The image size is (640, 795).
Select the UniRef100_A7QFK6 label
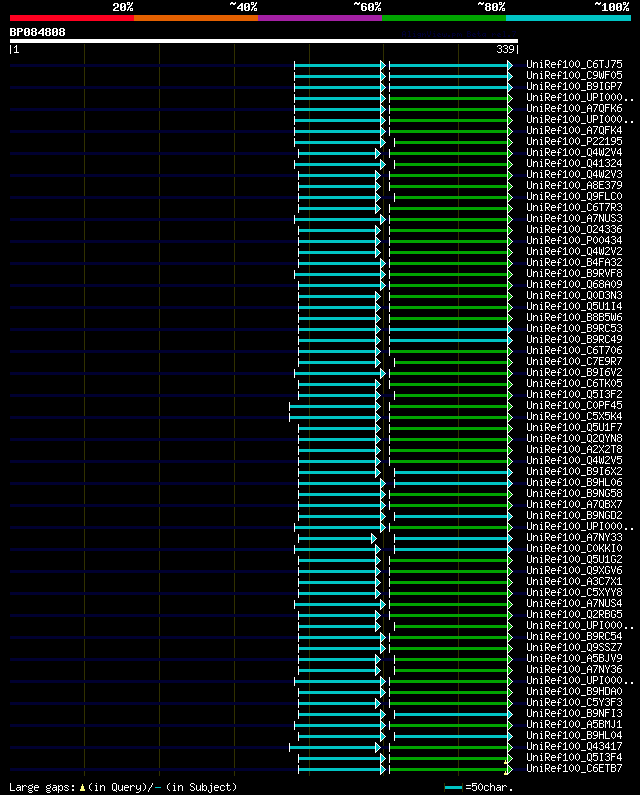(574, 109)
